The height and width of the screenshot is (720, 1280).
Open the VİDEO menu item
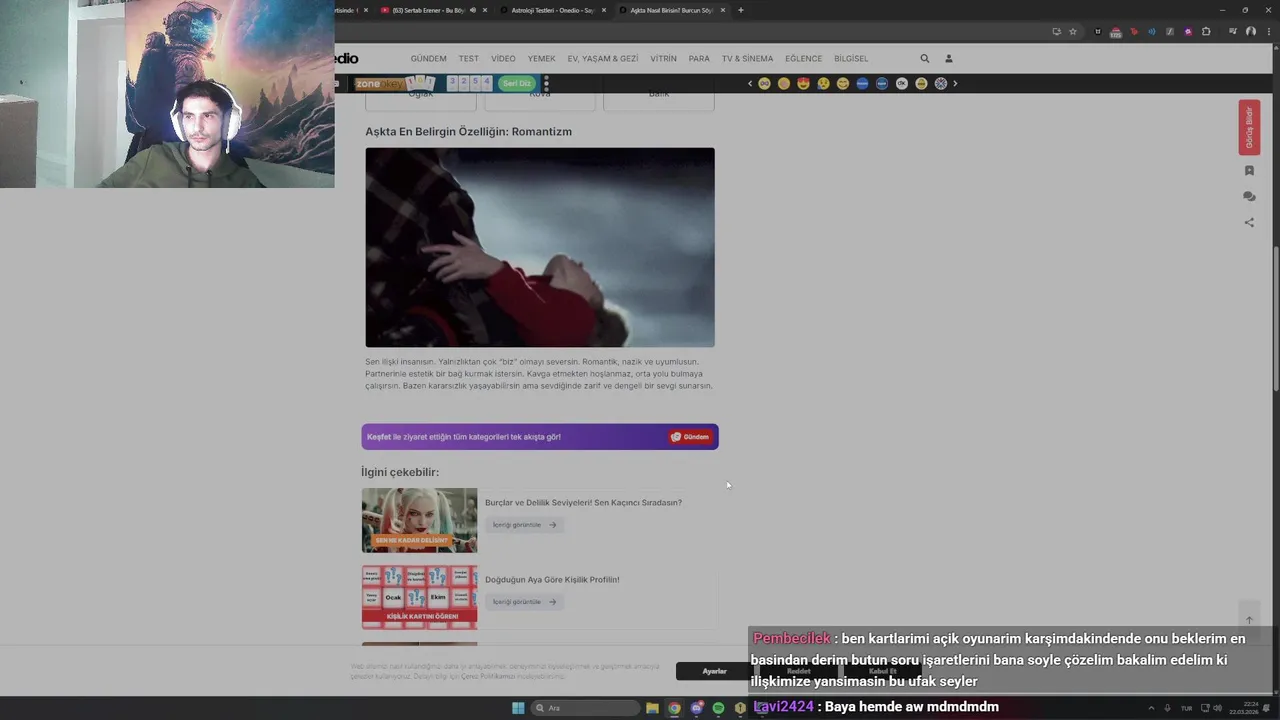(x=503, y=59)
